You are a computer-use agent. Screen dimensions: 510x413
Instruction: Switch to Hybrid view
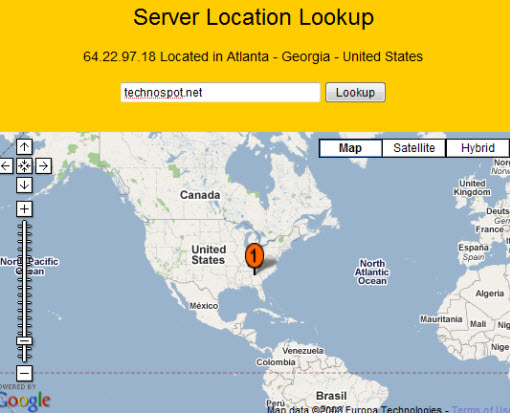[x=478, y=148]
